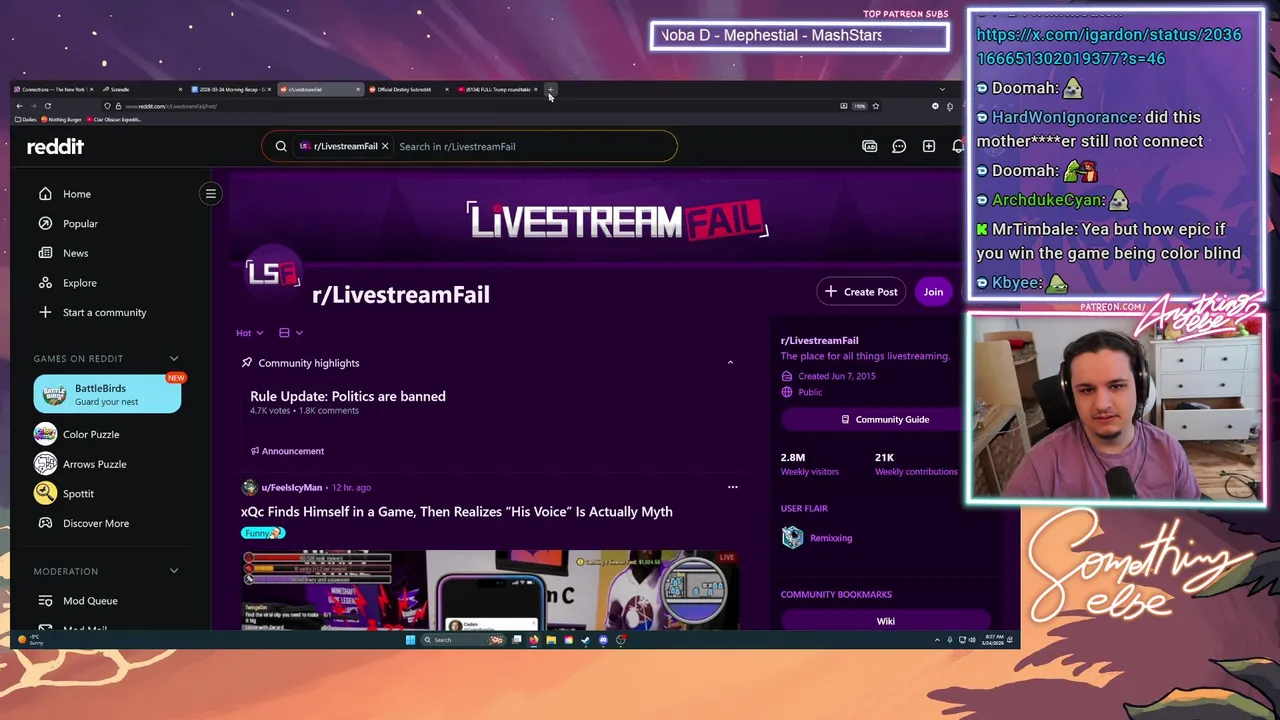This screenshot has width=1280, height=720.
Task: Click the search magnifier icon
Action: [281, 146]
